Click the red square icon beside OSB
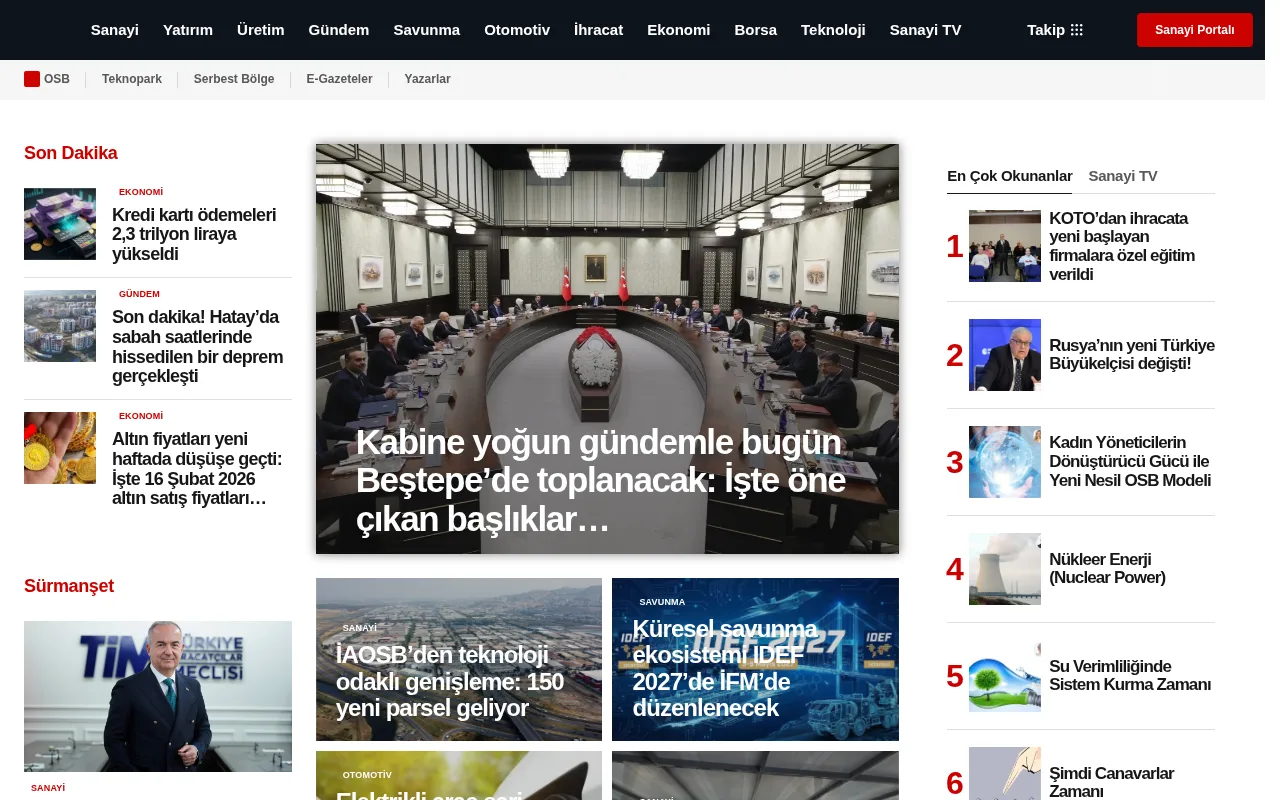The width and height of the screenshot is (1280, 800). (32, 79)
